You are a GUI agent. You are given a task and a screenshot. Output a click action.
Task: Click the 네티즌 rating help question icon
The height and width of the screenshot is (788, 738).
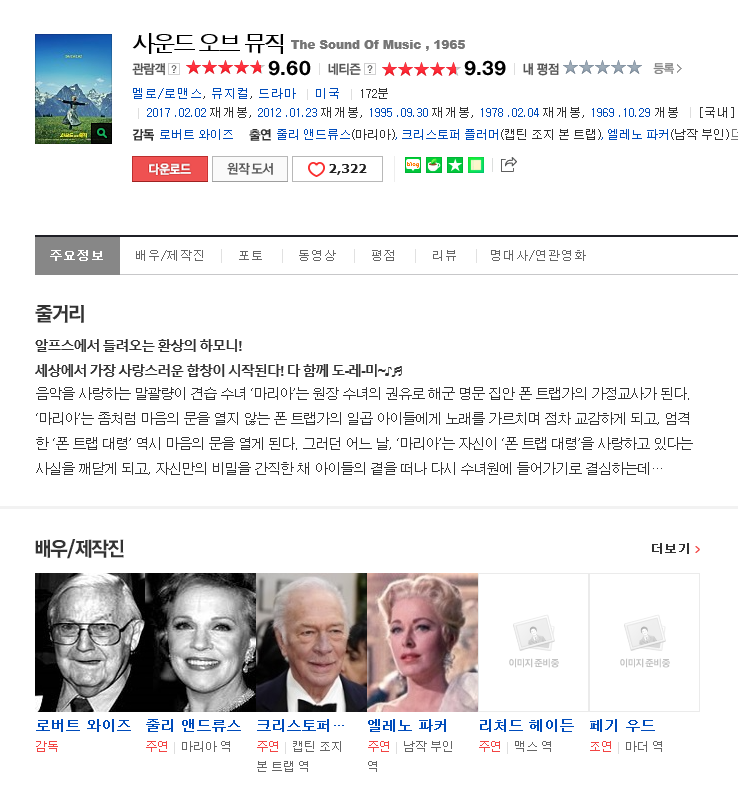pyautogui.click(x=370, y=69)
